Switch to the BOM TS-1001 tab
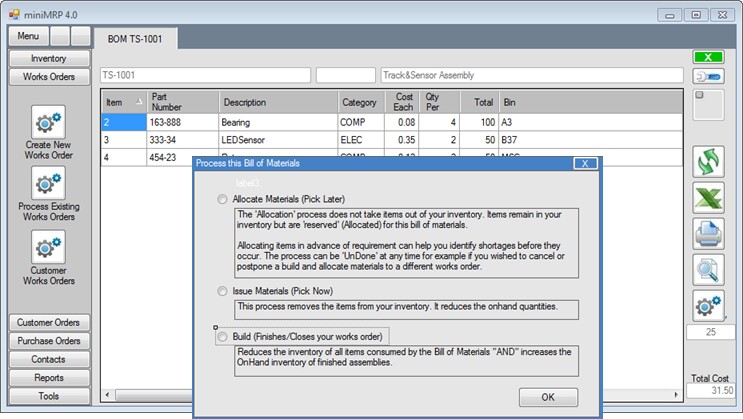This screenshot has width=743, height=419. [136, 38]
